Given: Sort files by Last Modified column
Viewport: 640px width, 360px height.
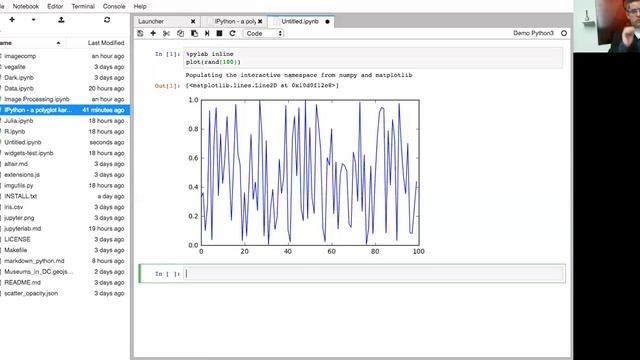Looking at the screenshot, I should tap(106, 43).
